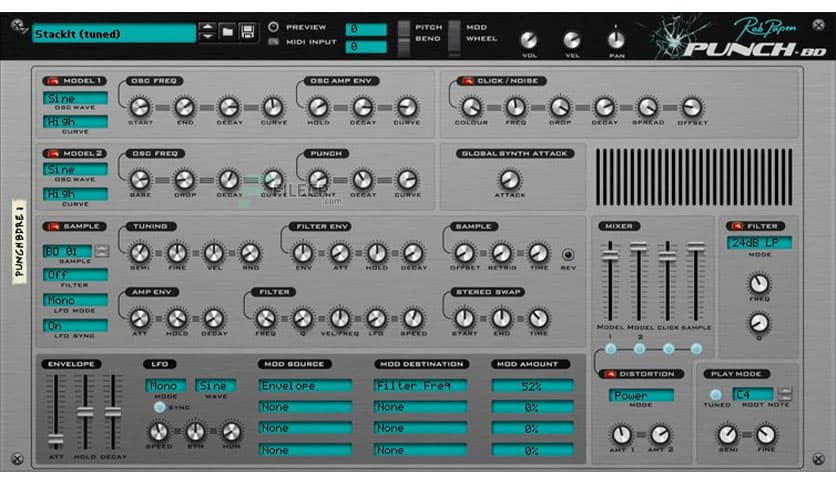Screen dimensions: 836x484
Task: Click Play Mode Fine knob
Action: (x=766, y=435)
